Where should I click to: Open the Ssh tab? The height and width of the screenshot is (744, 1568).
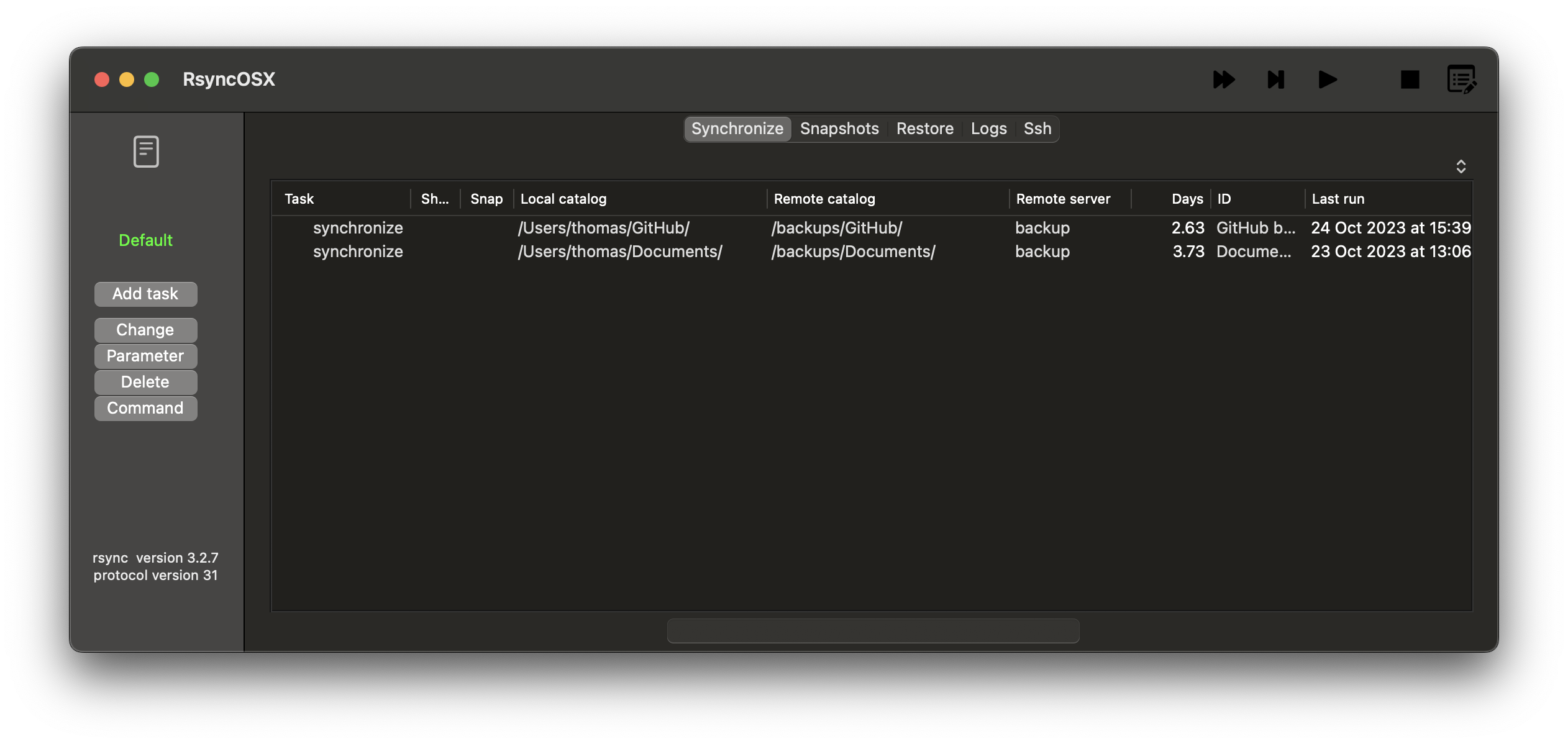tap(1037, 129)
